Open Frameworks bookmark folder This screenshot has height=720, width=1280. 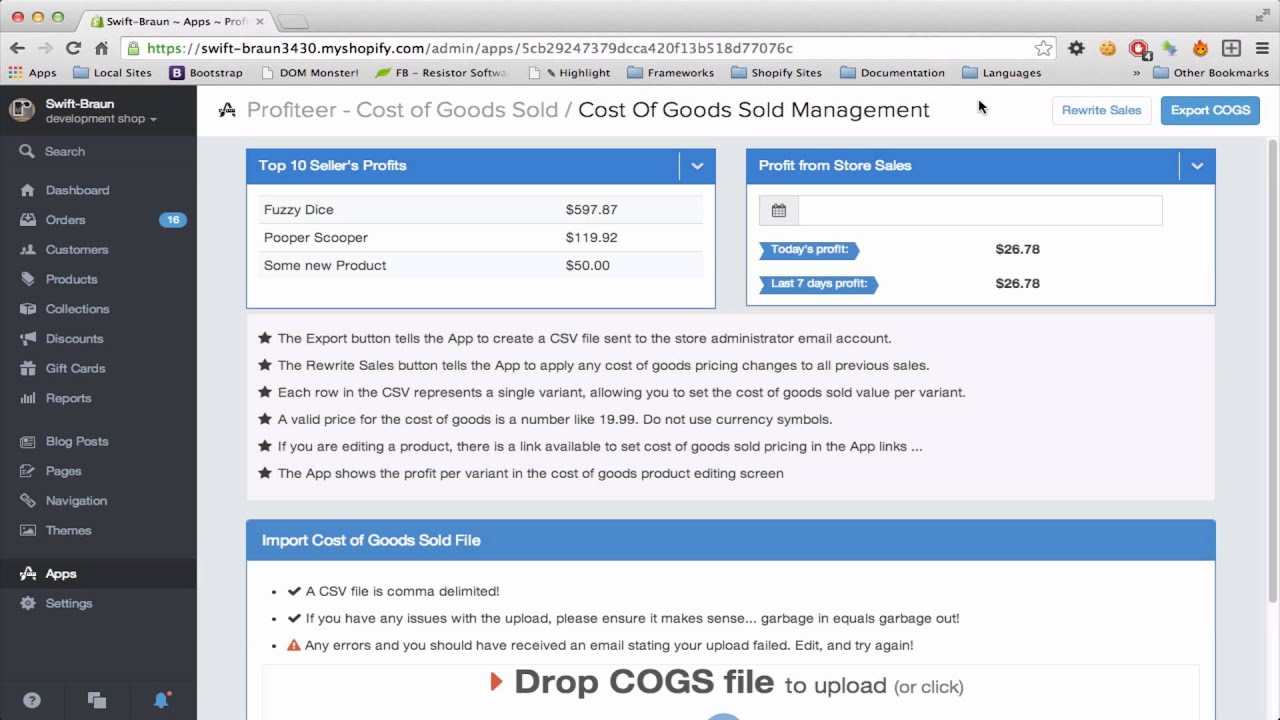pyautogui.click(x=670, y=73)
